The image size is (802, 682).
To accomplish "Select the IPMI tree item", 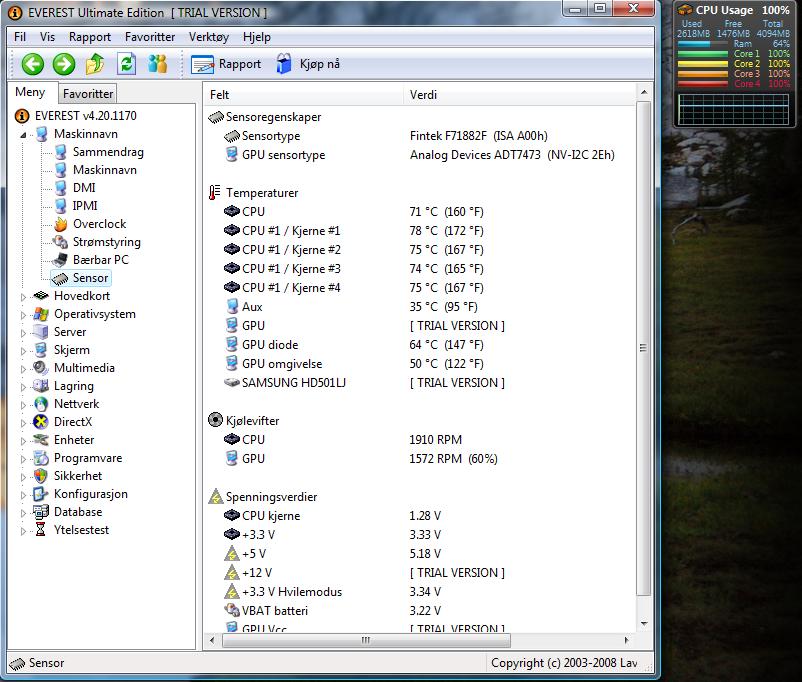I will [x=85, y=206].
